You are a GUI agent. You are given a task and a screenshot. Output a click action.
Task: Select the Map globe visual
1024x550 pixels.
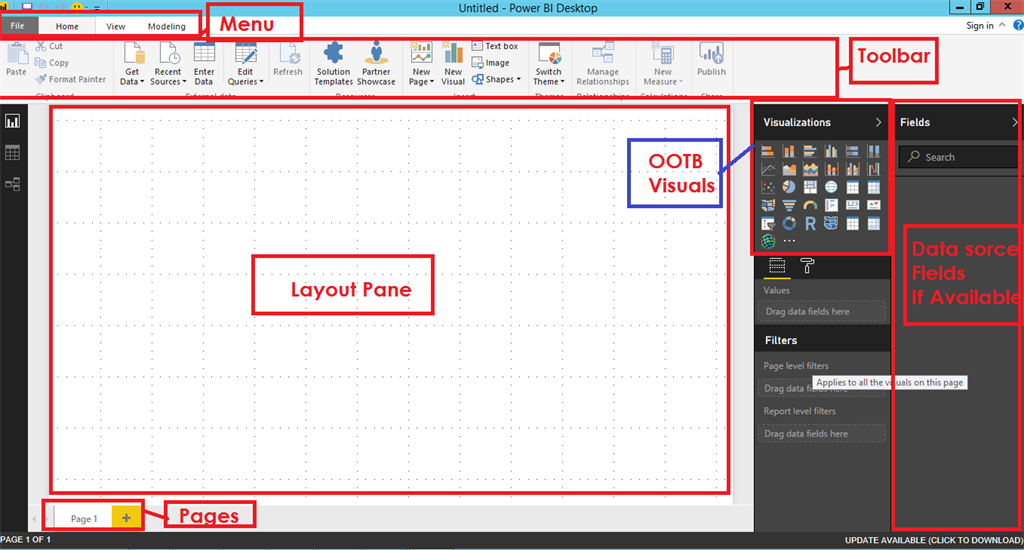[x=831, y=187]
